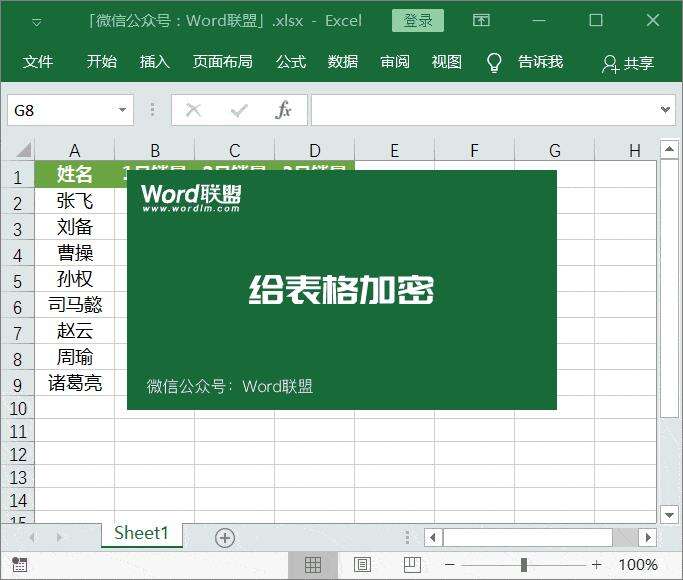Expand the formula bar chevron
The image size is (683, 580).
[665, 110]
